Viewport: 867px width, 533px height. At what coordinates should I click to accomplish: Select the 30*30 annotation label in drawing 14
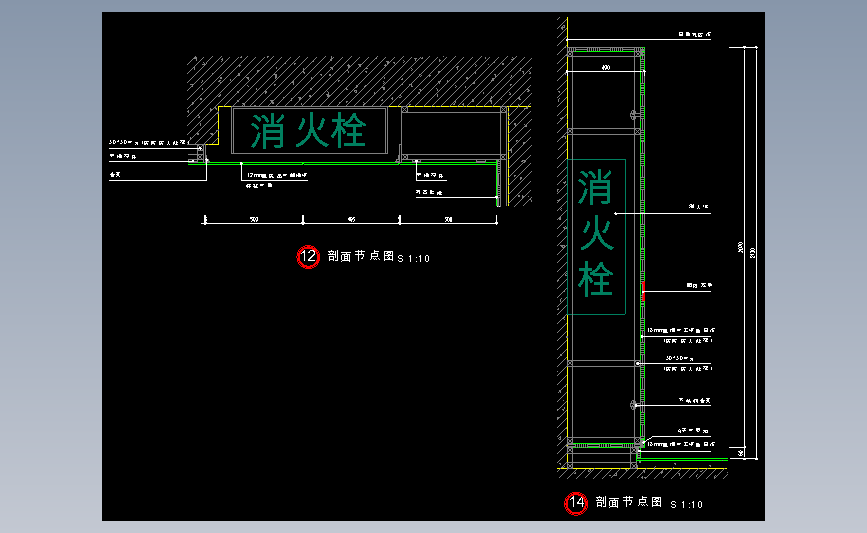pyautogui.click(x=680, y=358)
